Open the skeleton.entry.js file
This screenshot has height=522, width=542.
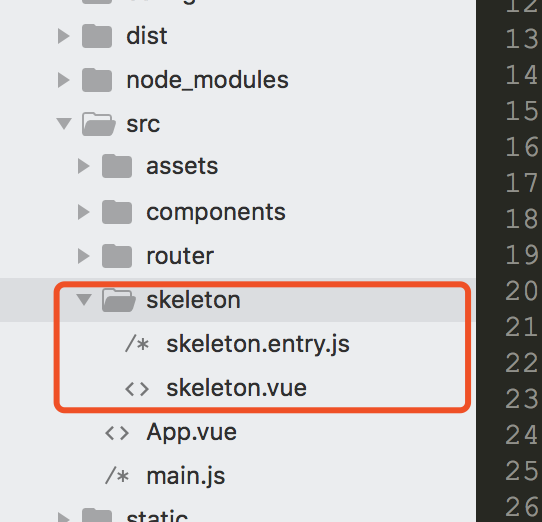(x=258, y=345)
